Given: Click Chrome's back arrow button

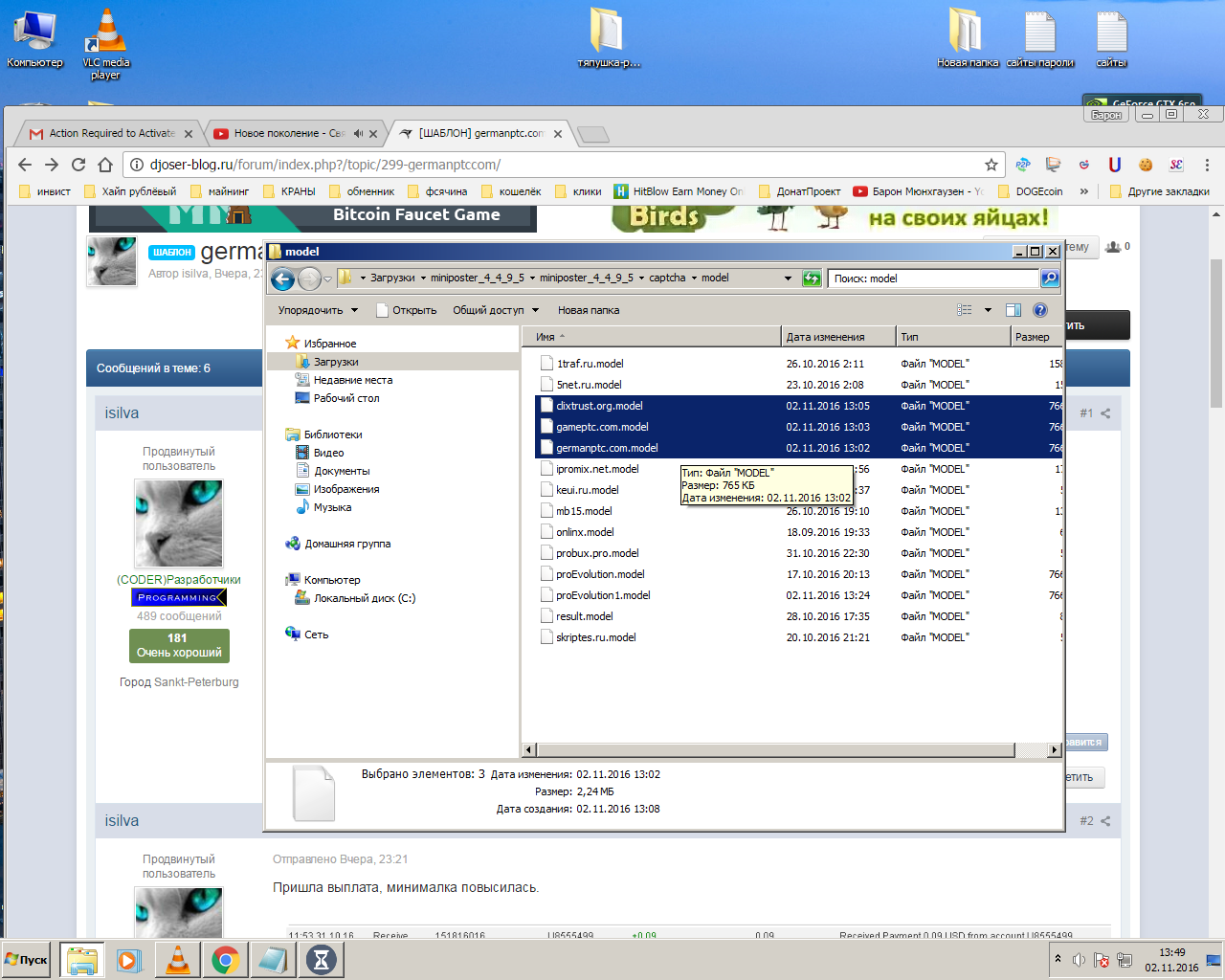Looking at the screenshot, I should click(x=25, y=165).
